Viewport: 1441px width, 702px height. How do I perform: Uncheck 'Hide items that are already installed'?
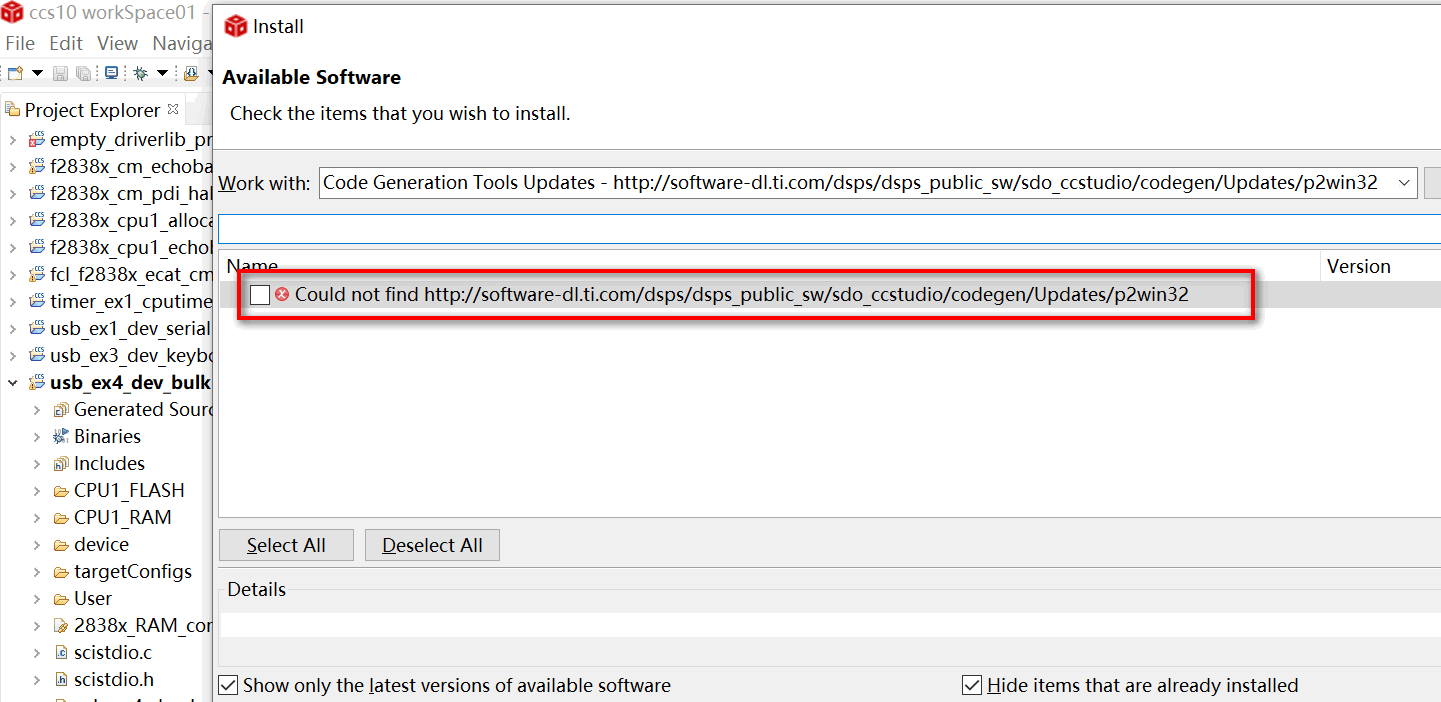coord(972,686)
